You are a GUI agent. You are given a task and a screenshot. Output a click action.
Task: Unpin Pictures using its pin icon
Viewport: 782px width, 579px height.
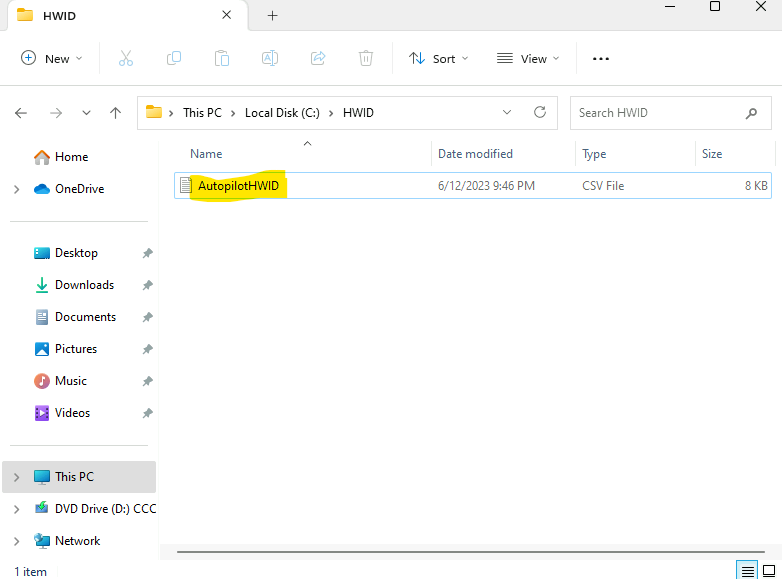(147, 349)
